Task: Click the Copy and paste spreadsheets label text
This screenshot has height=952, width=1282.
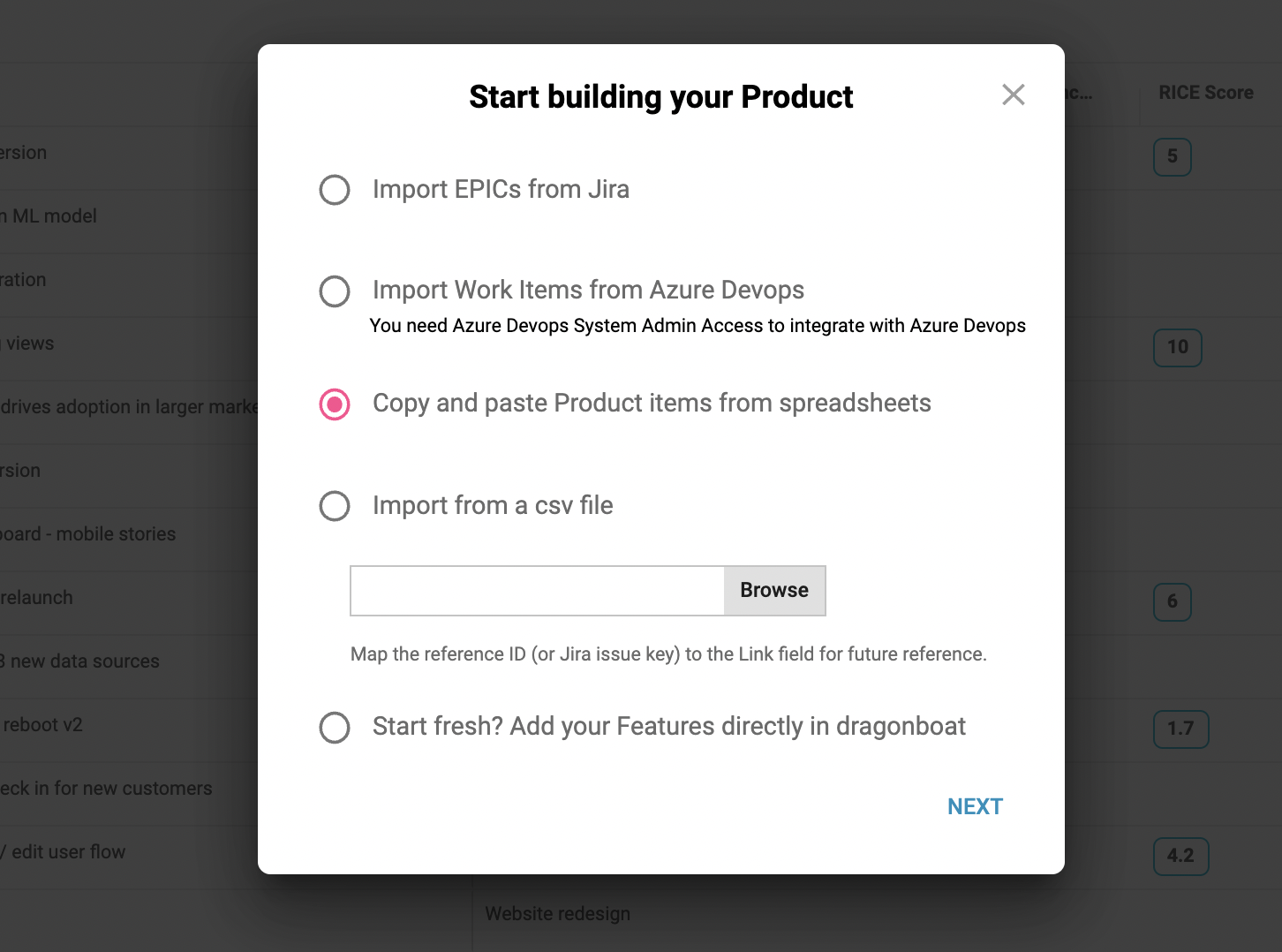Action: (652, 403)
